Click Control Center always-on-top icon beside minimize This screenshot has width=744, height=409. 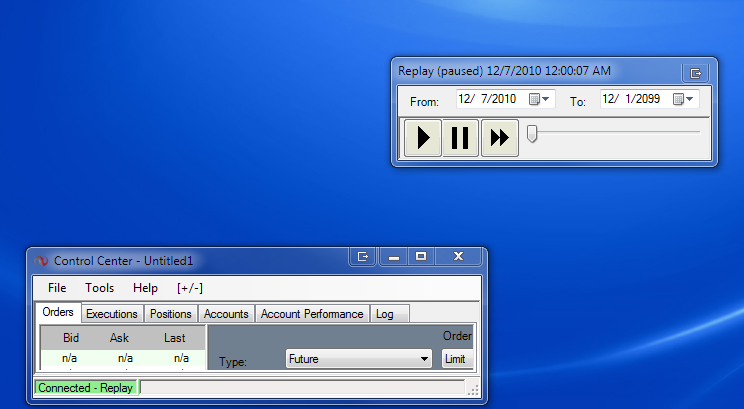click(x=363, y=257)
